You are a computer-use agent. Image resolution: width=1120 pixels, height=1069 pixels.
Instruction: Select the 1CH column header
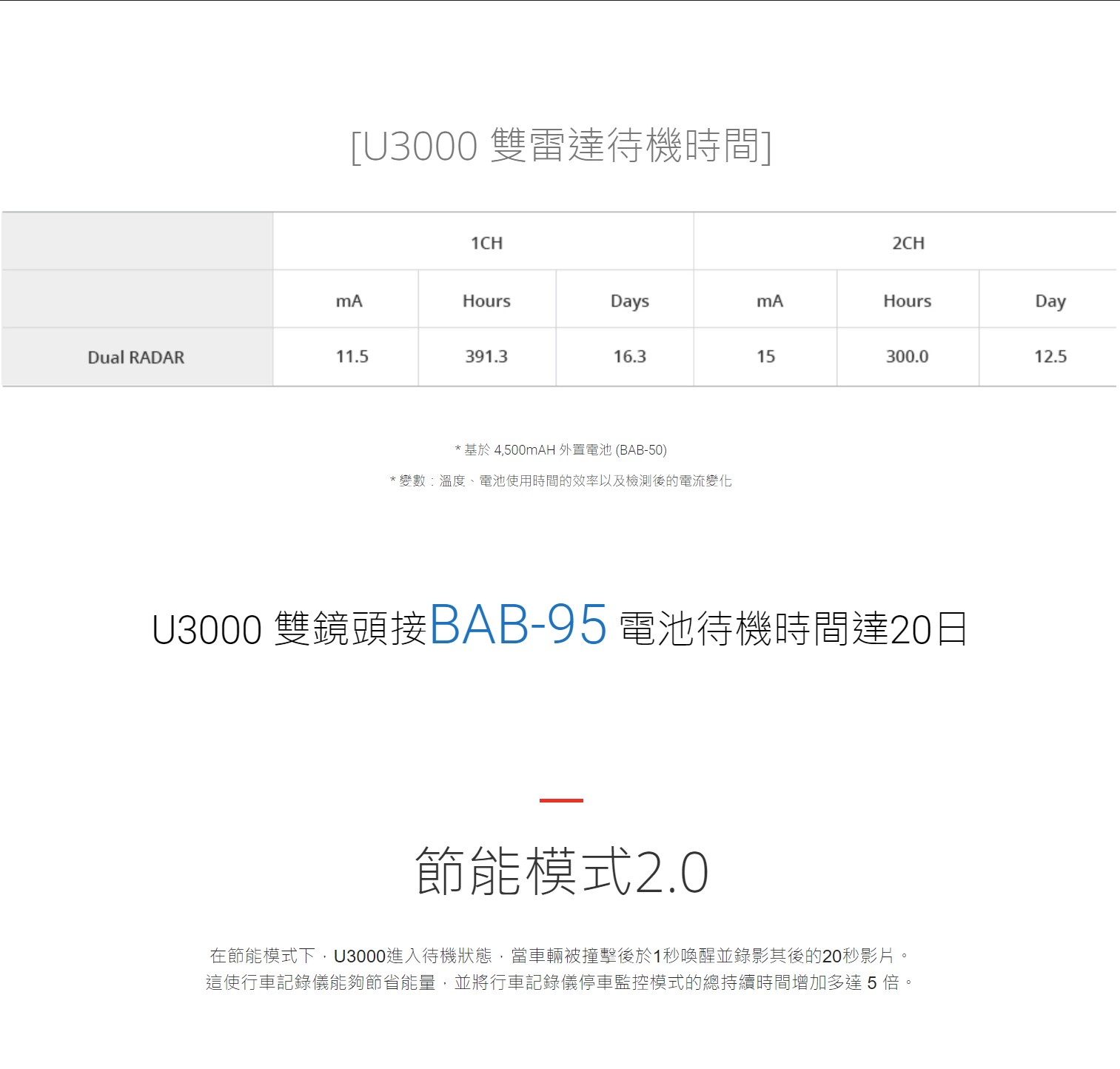[486, 243]
